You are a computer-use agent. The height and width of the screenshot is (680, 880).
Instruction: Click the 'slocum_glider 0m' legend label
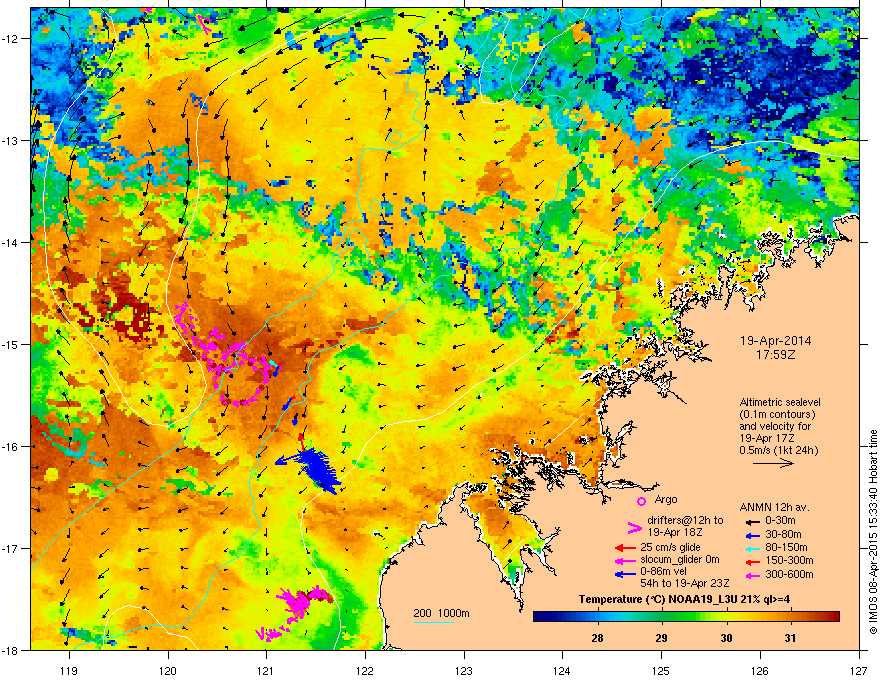tap(680, 559)
